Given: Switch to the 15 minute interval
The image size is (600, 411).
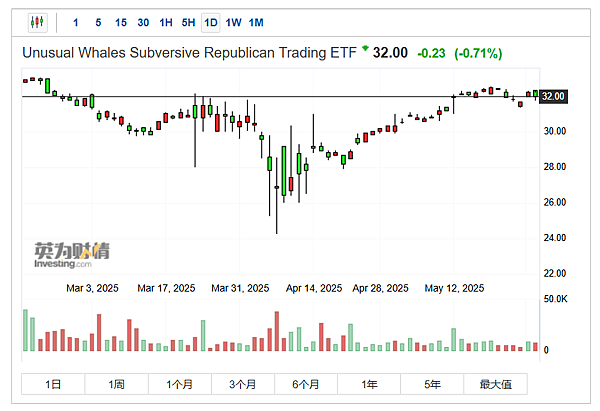Looking at the screenshot, I should (x=121, y=23).
